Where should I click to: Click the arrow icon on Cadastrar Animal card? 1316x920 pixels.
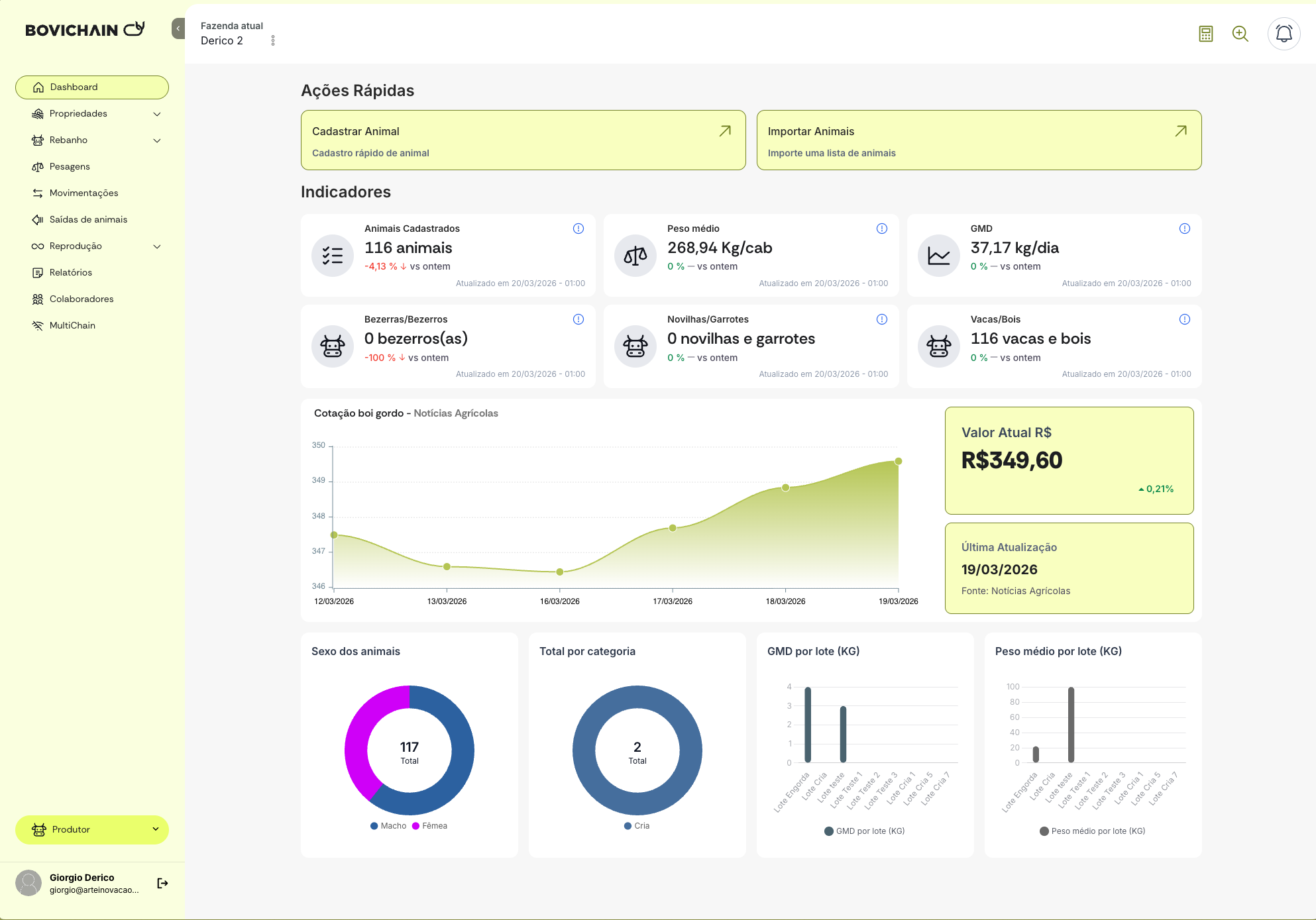(x=725, y=131)
